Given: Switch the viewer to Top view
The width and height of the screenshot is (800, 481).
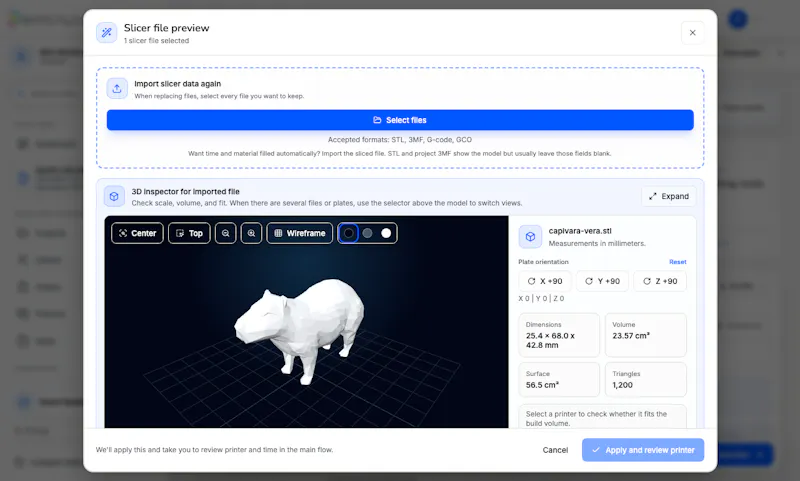Looking at the screenshot, I should (189, 233).
